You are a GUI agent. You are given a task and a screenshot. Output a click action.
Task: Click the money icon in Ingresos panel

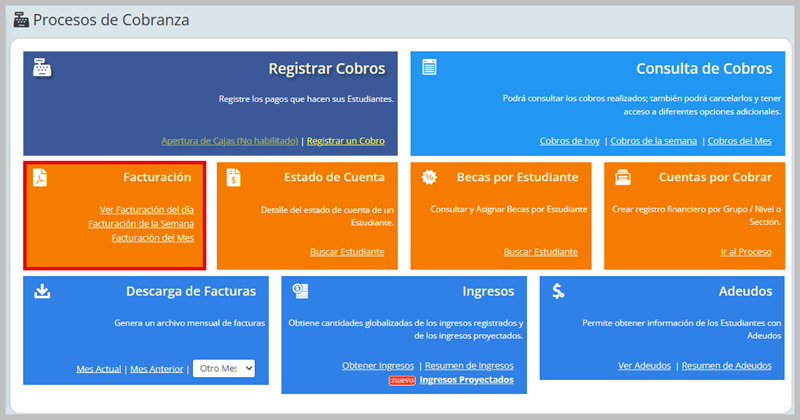tap(300, 291)
